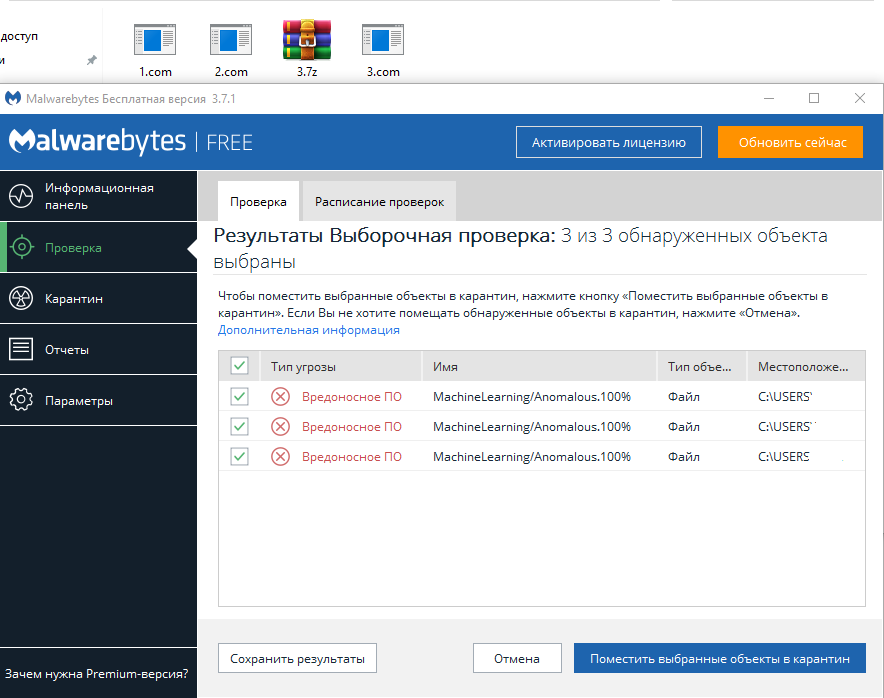Click the Settings gear icon in sidebar
The width and height of the screenshot is (884, 698).
(21, 400)
